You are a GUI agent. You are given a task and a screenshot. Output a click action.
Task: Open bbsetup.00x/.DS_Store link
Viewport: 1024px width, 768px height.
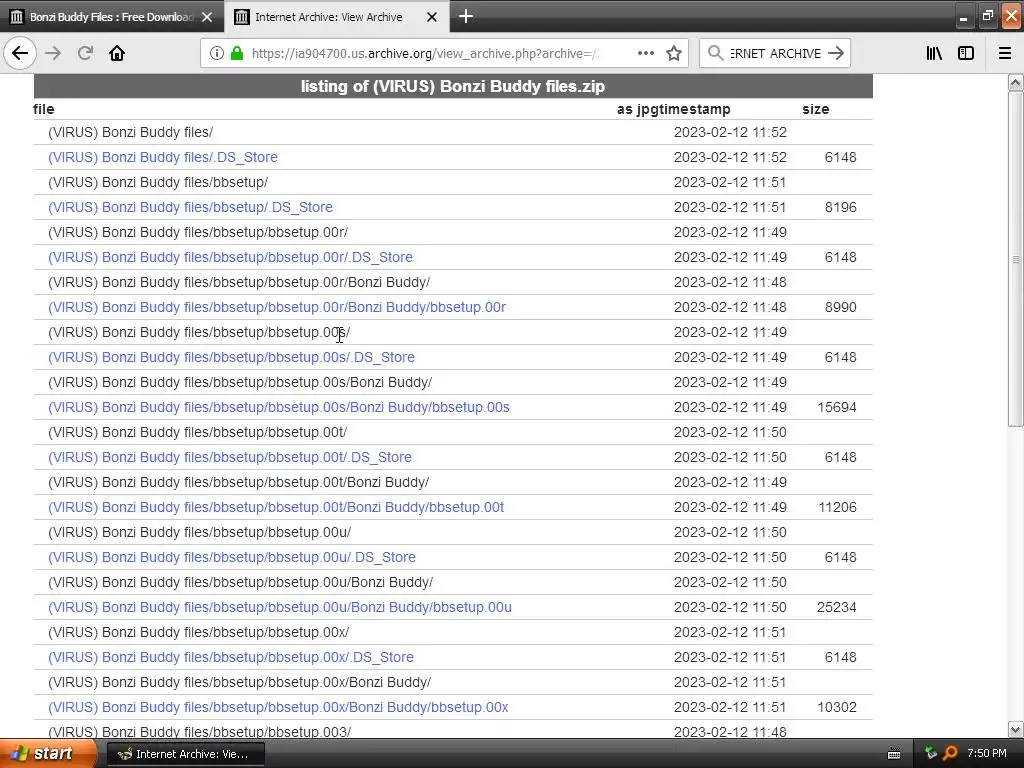tap(231, 657)
